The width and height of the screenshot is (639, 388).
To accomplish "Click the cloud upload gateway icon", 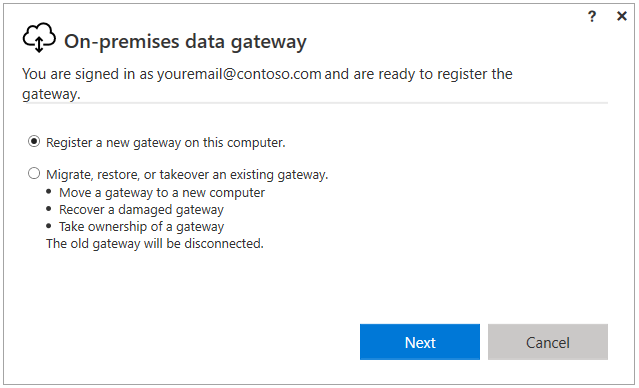I will [39, 38].
